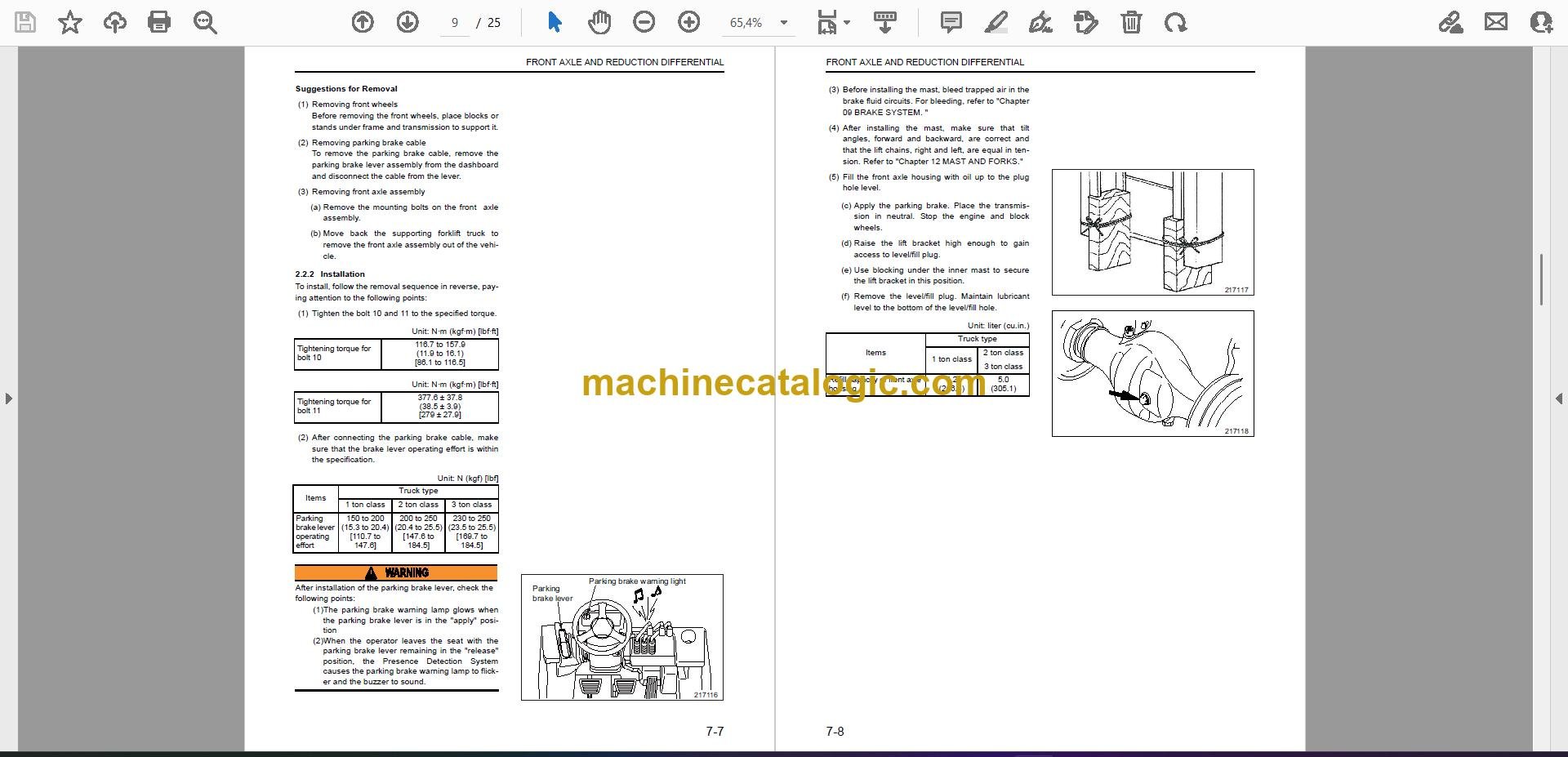This screenshot has height=757, width=1568.
Task: Go to next page arrow
Action: pyautogui.click(x=408, y=22)
